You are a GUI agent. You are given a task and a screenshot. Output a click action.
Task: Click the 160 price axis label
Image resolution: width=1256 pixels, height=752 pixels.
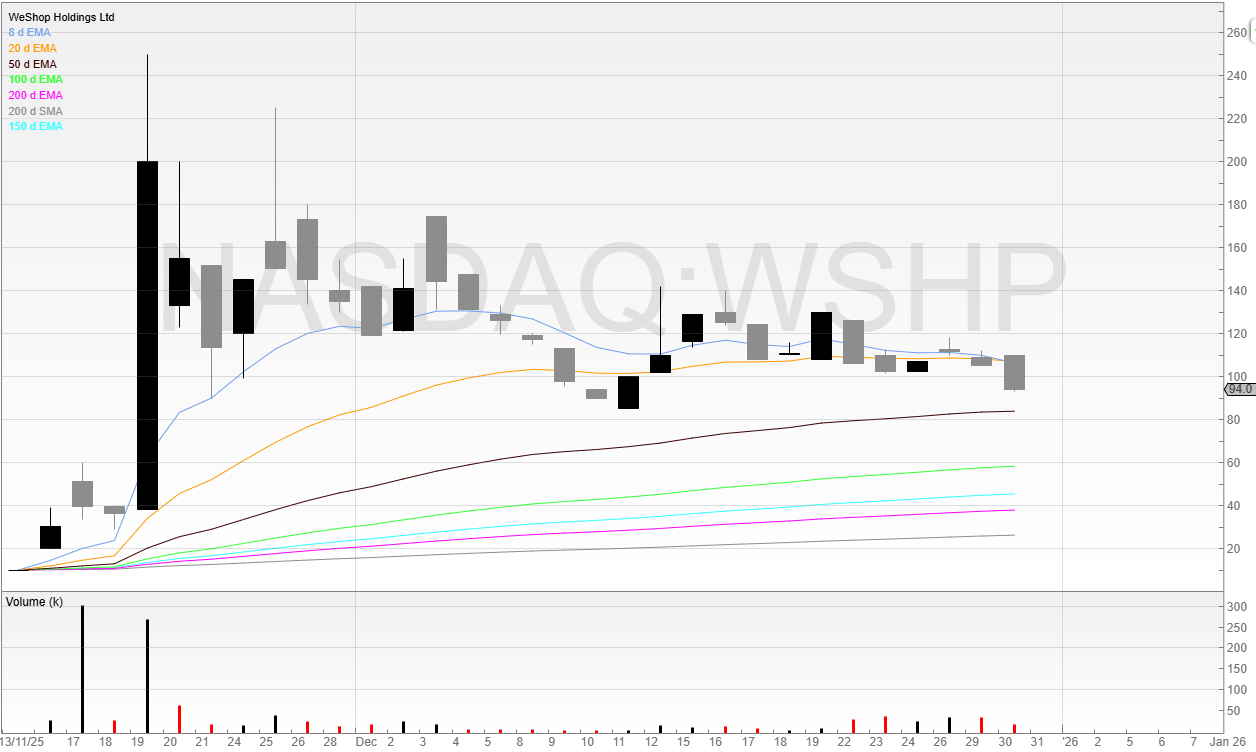click(1237, 248)
